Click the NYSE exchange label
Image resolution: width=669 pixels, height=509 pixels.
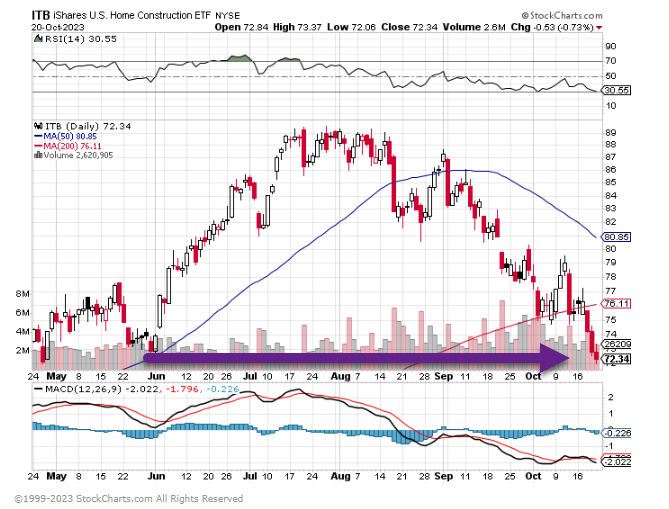click(227, 16)
